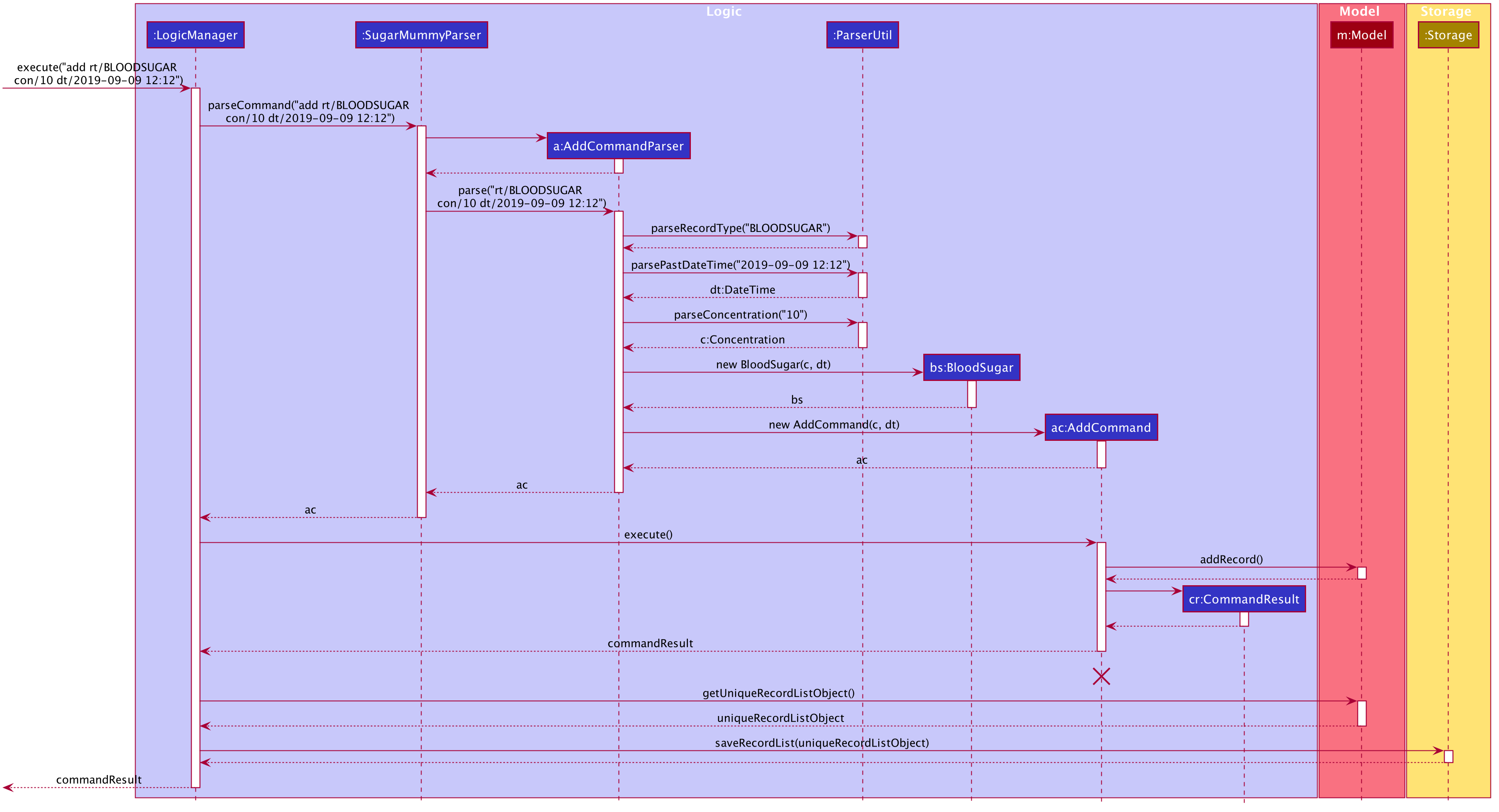This screenshot has height=812, width=1499.
Task: Click the ParserUtil activation box for parseConcentration
Action: (x=863, y=335)
